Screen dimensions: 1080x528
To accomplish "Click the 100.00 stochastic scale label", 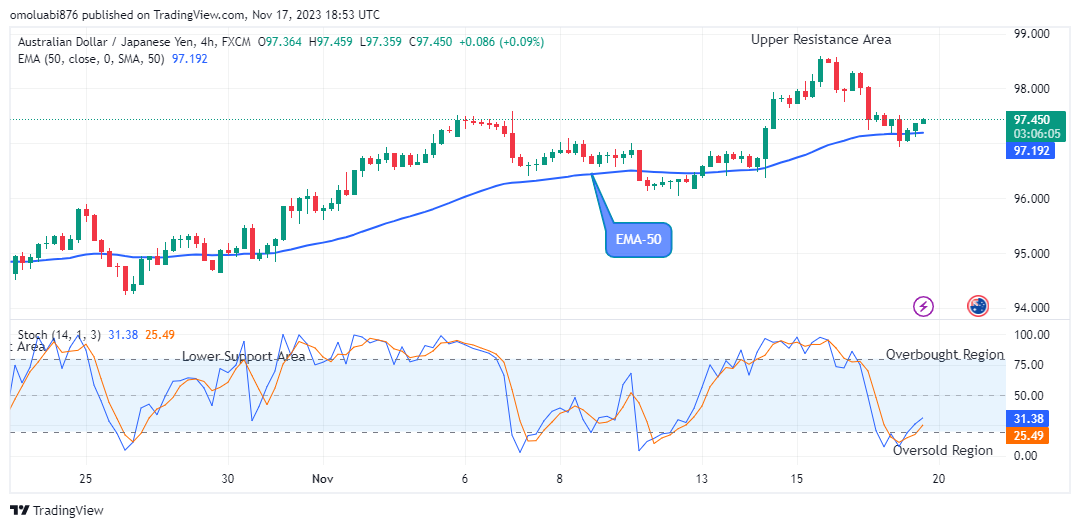I will (x=1033, y=335).
